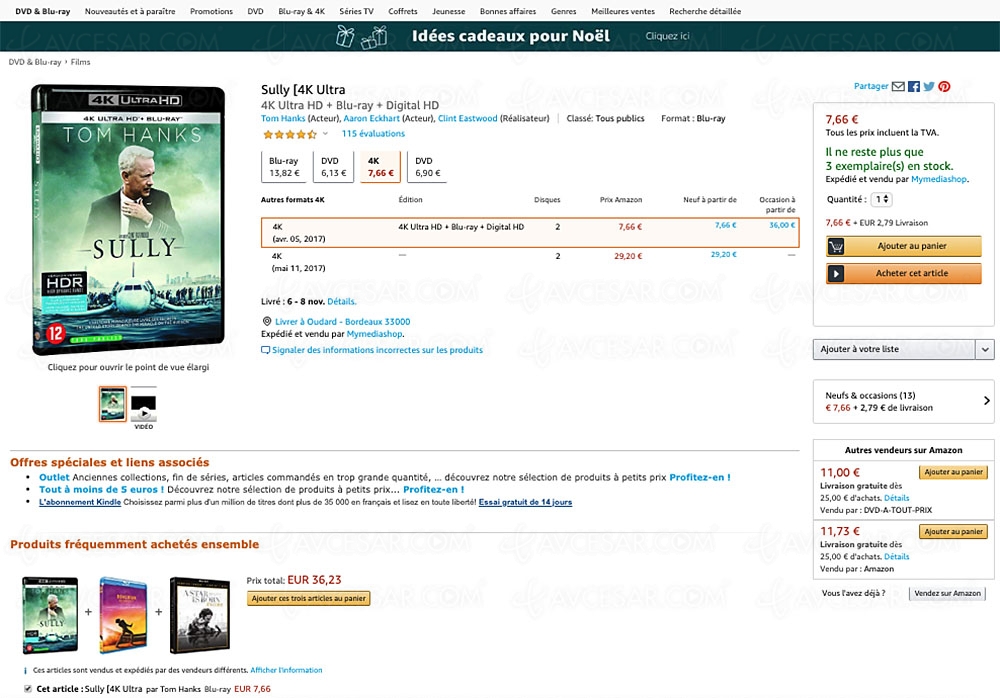Select the DVD 6,90 € format tab
The height and width of the screenshot is (698, 1000).
427,167
